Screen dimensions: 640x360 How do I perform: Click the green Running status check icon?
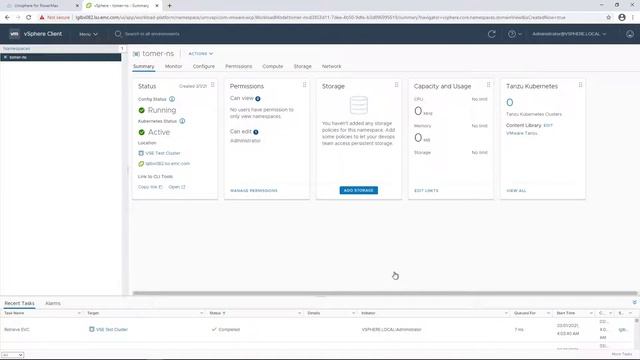pyautogui.click(x=142, y=110)
